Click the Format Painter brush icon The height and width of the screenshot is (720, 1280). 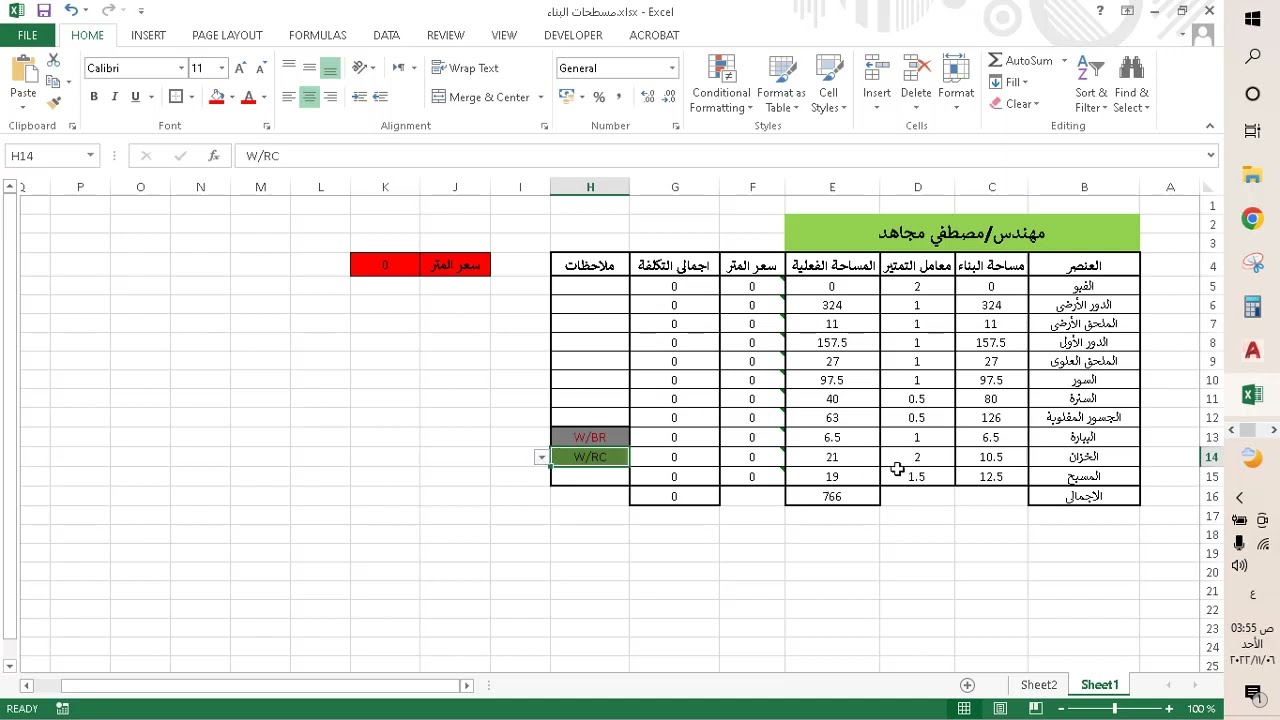coord(53,101)
